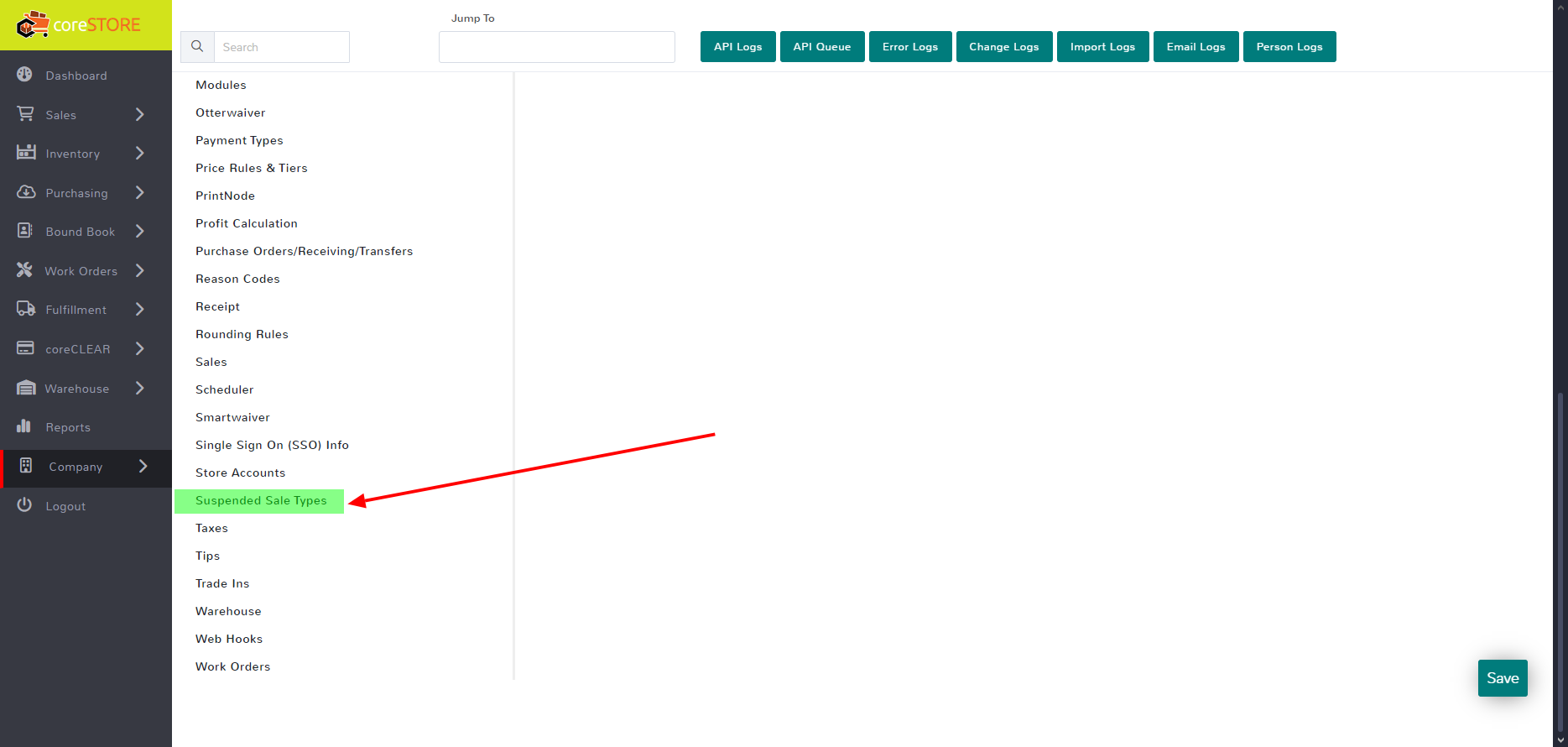The height and width of the screenshot is (747, 1568).
Task: Click the Dashboard gauge icon
Action: point(25,75)
